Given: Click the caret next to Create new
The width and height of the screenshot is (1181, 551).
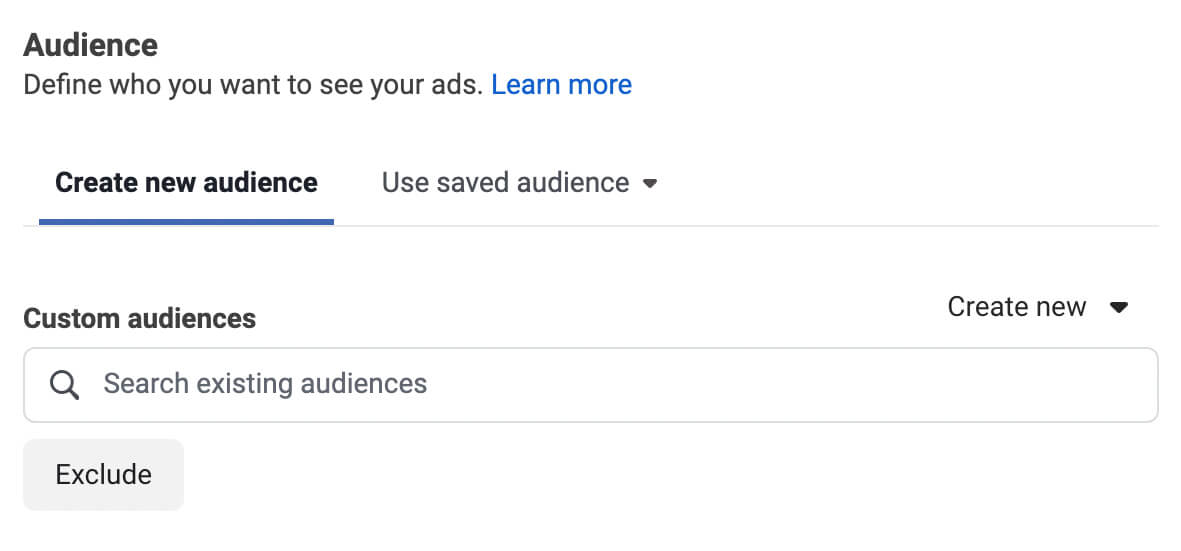Looking at the screenshot, I should pyautogui.click(x=1119, y=307).
